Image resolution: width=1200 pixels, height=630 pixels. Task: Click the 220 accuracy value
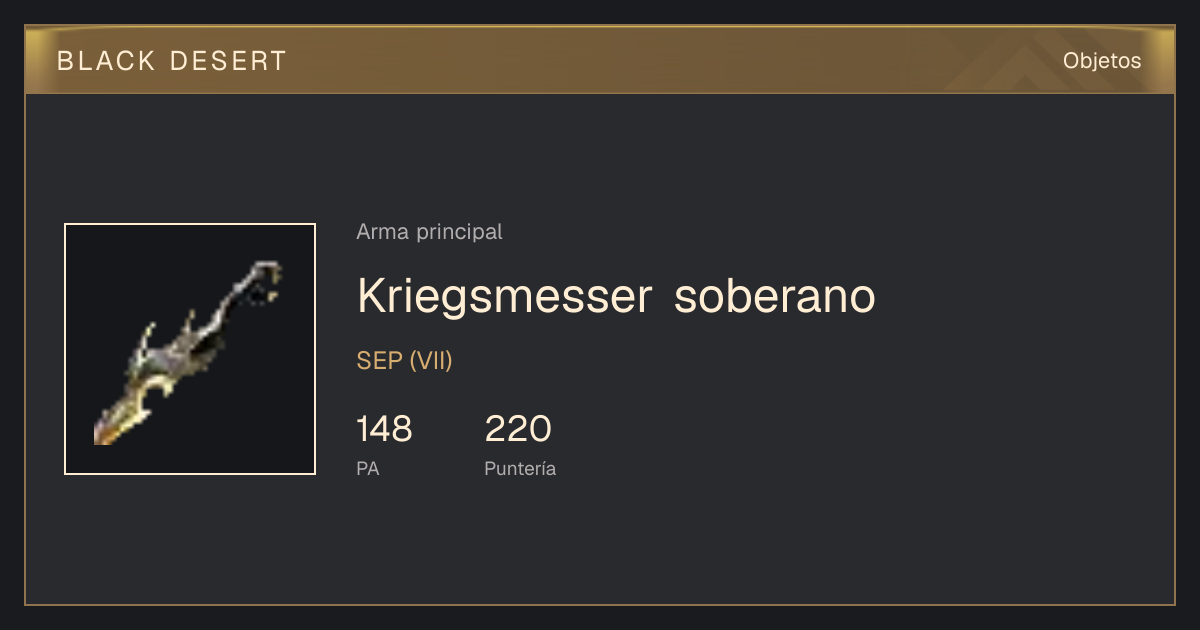tap(518, 429)
